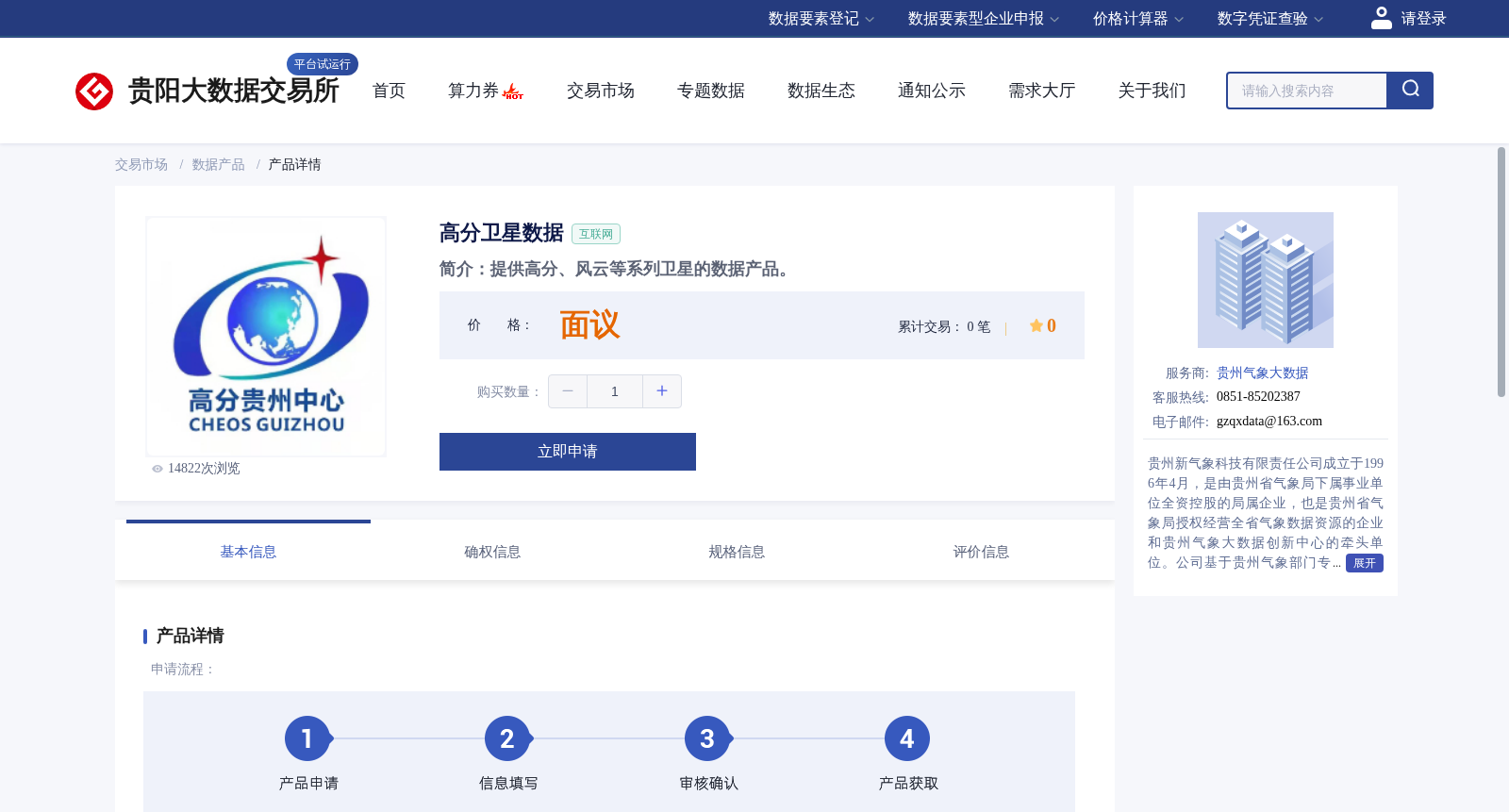The height and width of the screenshot is (812, 1509).
Task: Click the Guiyang Big Data Exchange logo icon
Action: point(94,91)
